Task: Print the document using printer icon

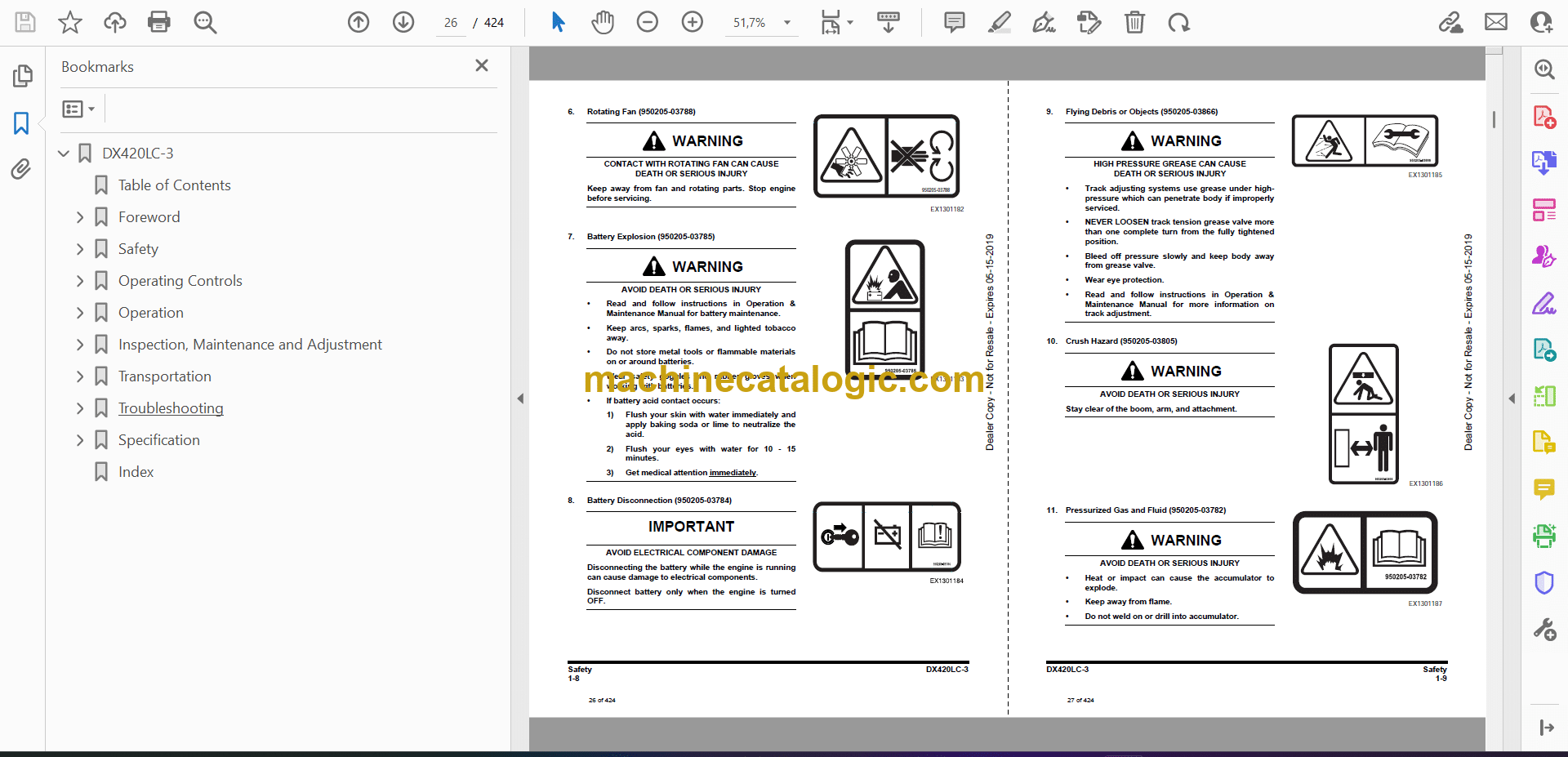Action: click(159, 22)
